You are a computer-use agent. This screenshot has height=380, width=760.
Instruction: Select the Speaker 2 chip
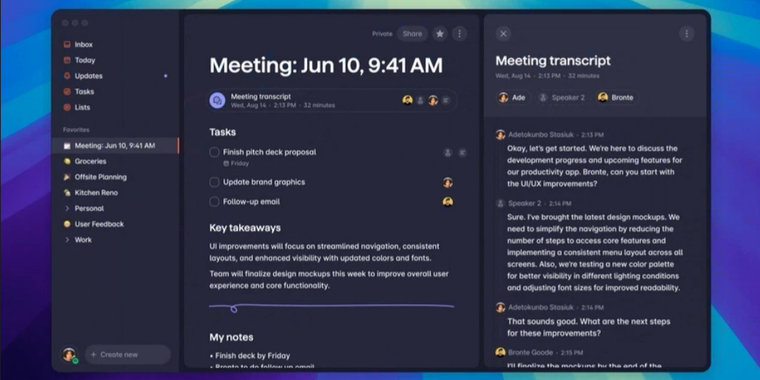(x=562, y=97)
